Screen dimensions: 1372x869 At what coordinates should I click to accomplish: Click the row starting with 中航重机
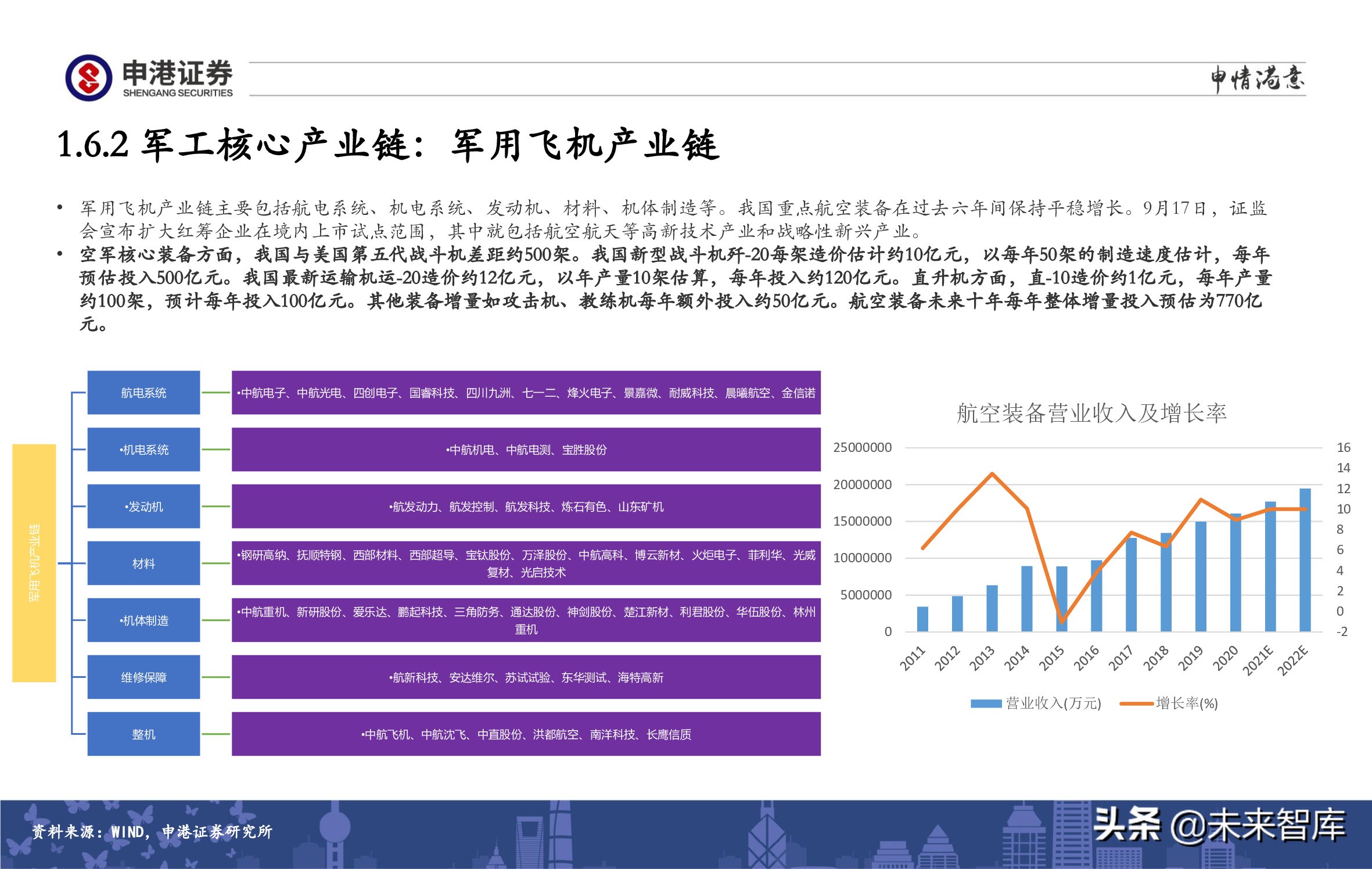pos(526,620)
